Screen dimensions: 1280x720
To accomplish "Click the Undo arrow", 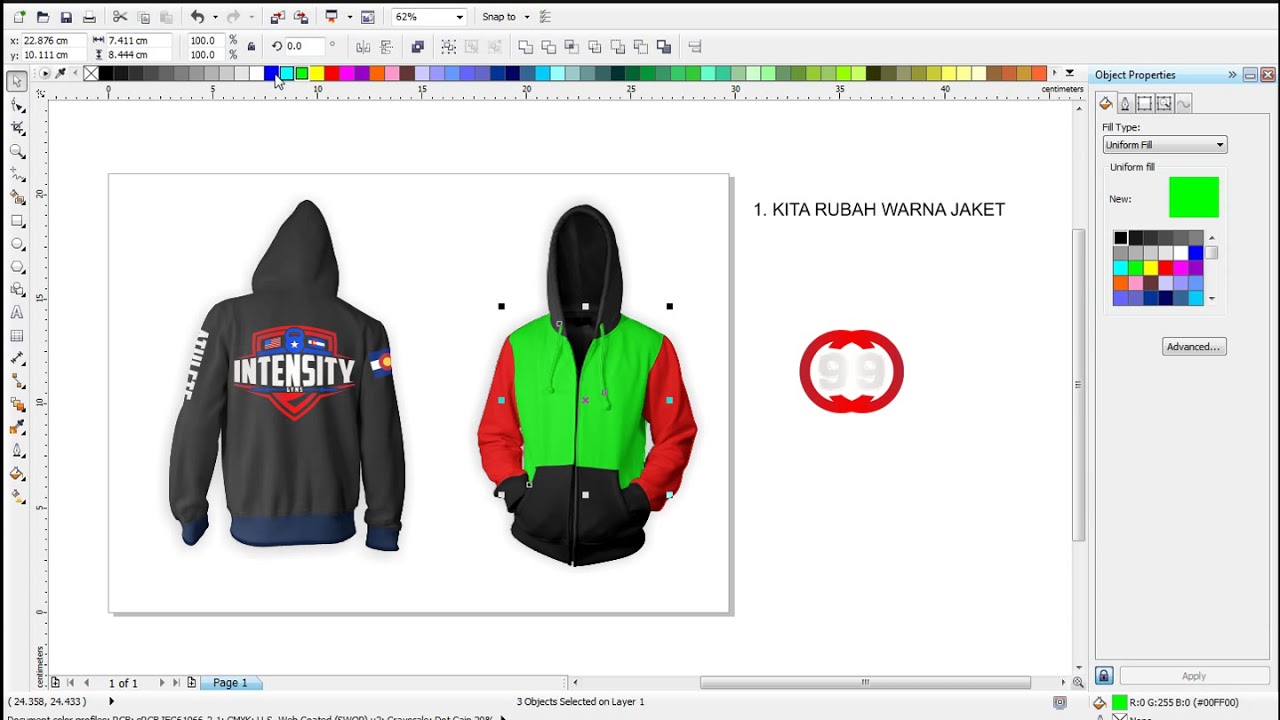I will tap(197, 17).
